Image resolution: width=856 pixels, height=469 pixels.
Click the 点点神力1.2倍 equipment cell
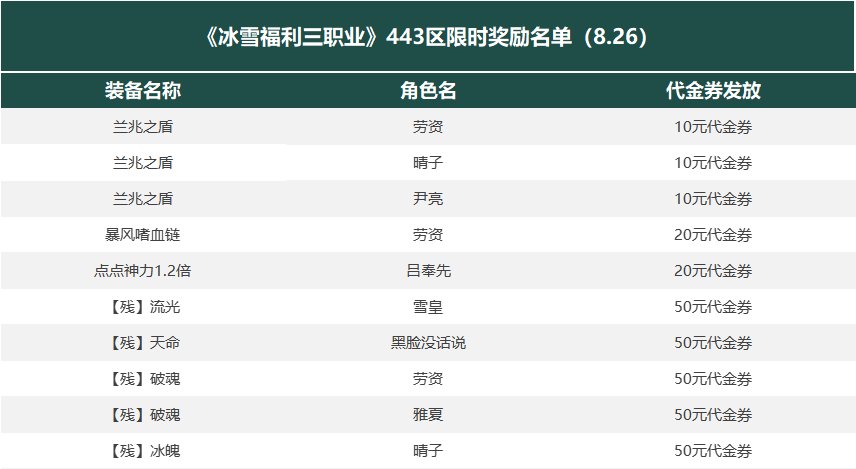142,271
